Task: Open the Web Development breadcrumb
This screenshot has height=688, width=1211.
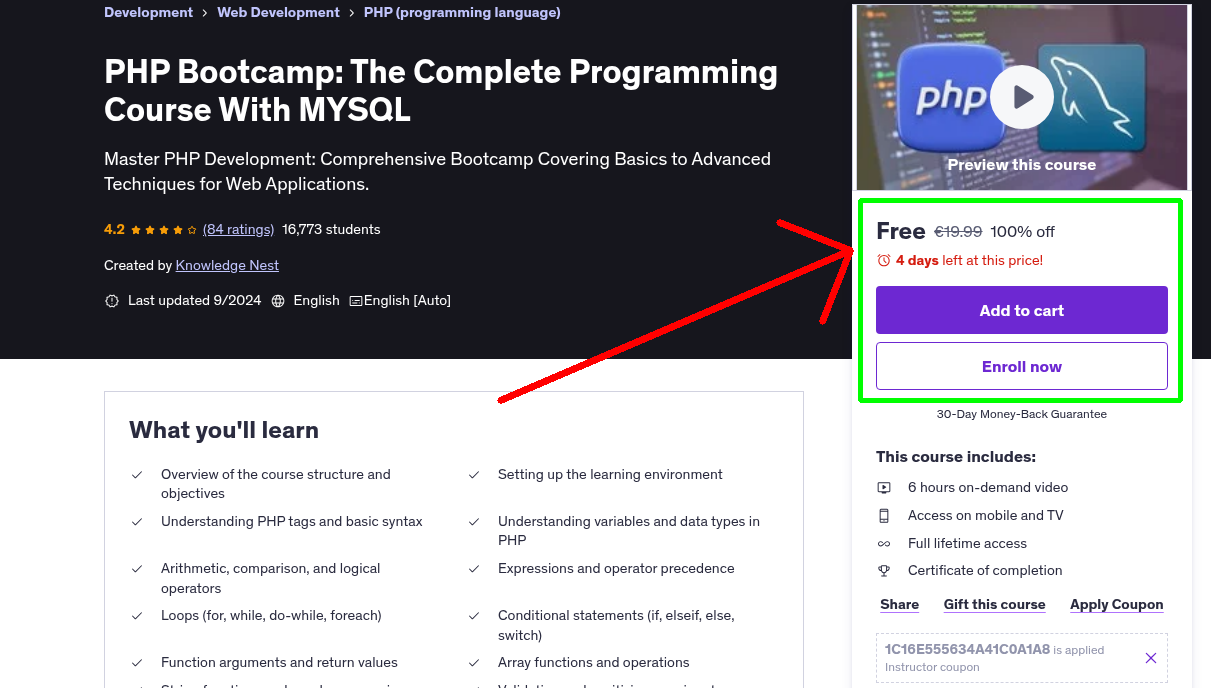Action: (278, 12)
